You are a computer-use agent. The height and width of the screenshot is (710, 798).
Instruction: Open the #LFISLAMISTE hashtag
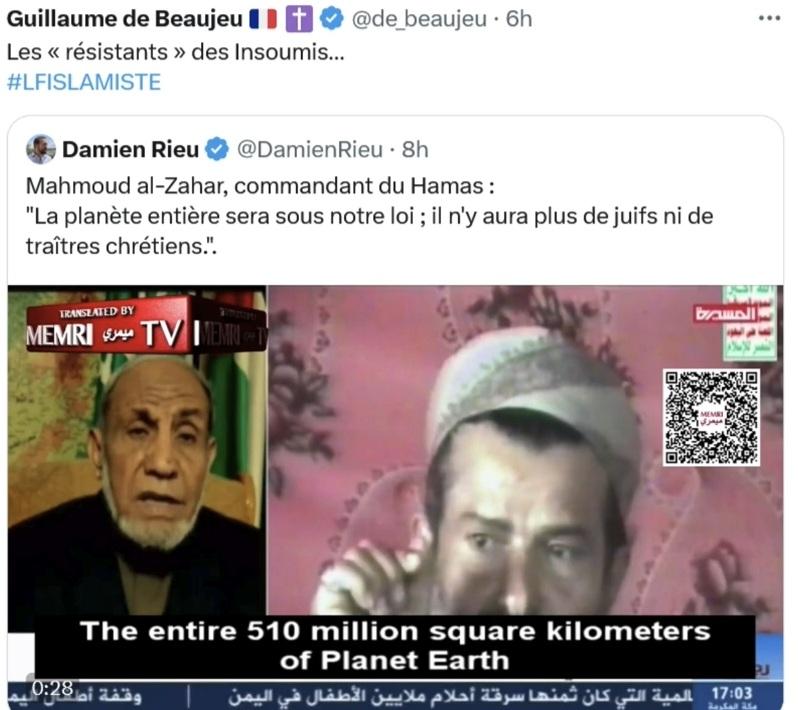tap(83, 82)
